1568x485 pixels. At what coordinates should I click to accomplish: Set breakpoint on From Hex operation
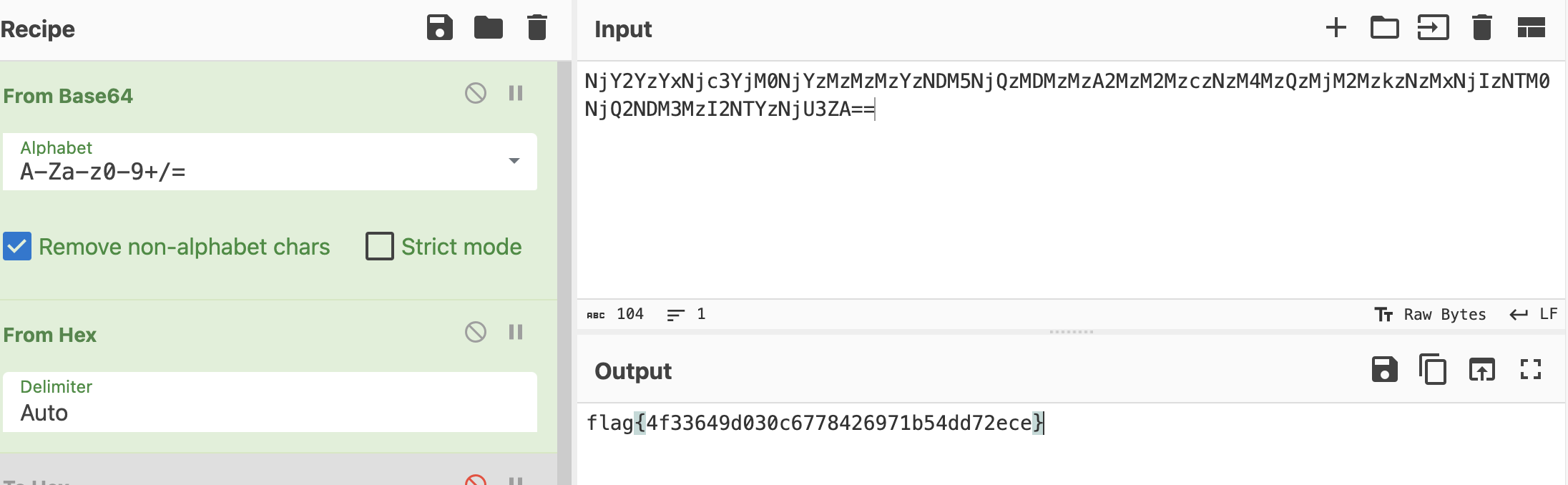click(516, 332)
